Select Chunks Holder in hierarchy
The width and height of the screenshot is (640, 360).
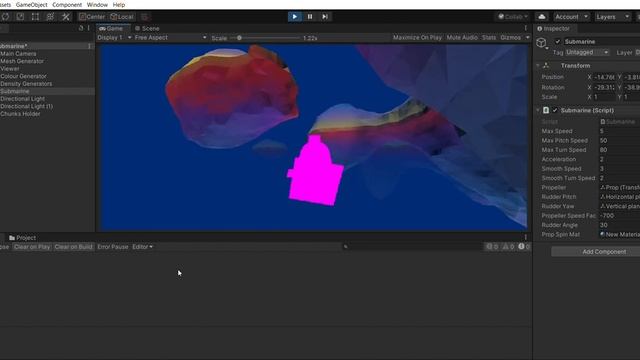point(20,114)
